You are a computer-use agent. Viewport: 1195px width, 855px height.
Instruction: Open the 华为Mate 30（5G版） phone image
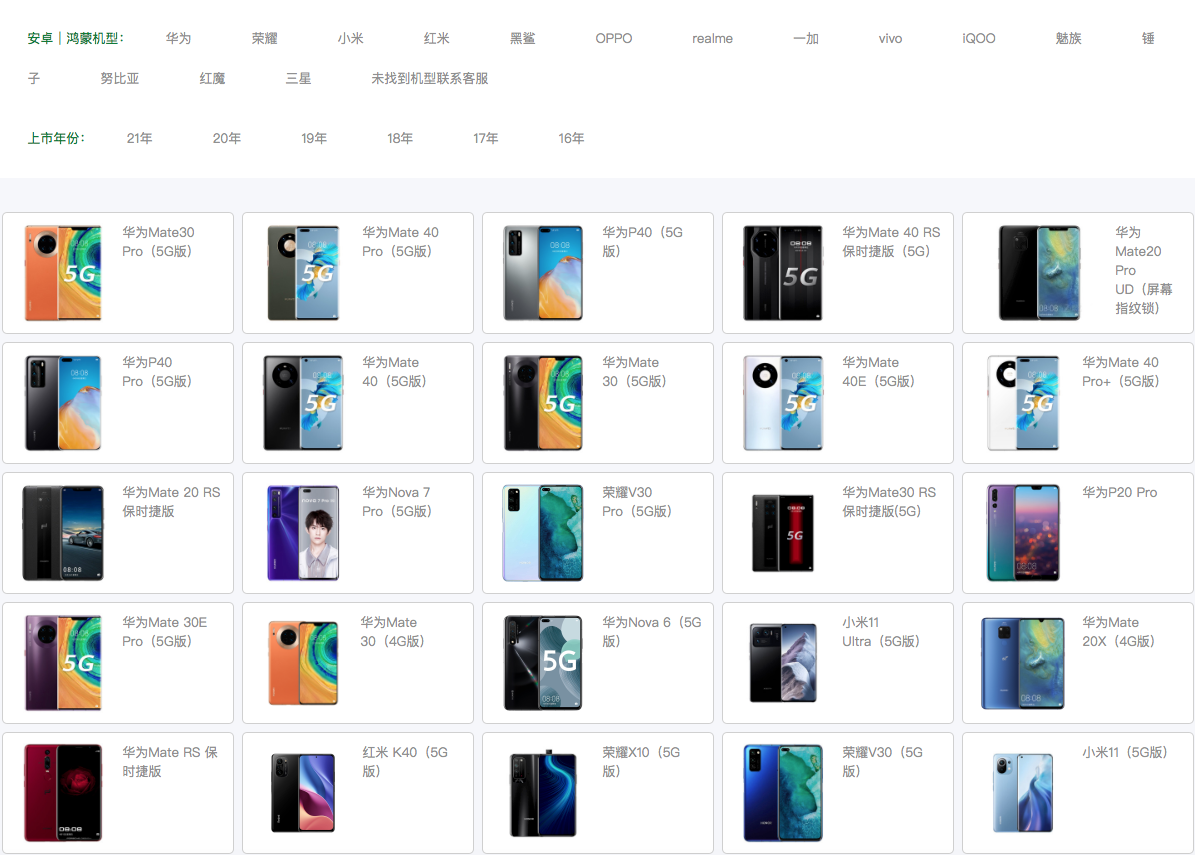[x=543, y=402]
